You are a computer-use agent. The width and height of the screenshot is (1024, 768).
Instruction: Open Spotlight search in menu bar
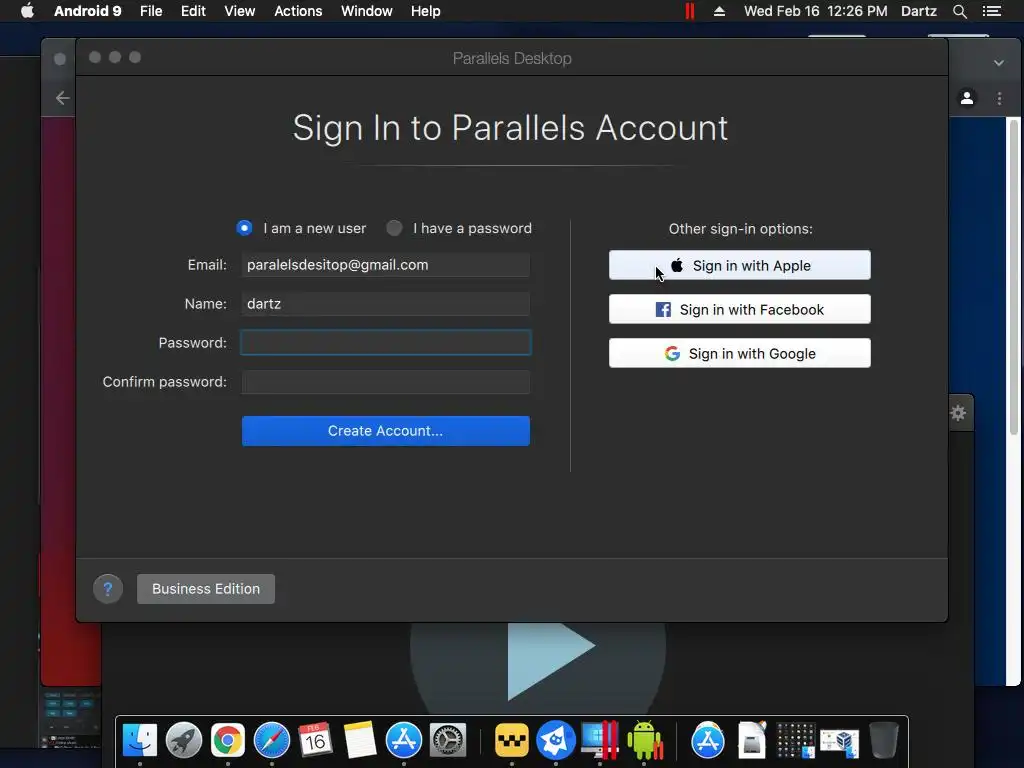[959, 11]
